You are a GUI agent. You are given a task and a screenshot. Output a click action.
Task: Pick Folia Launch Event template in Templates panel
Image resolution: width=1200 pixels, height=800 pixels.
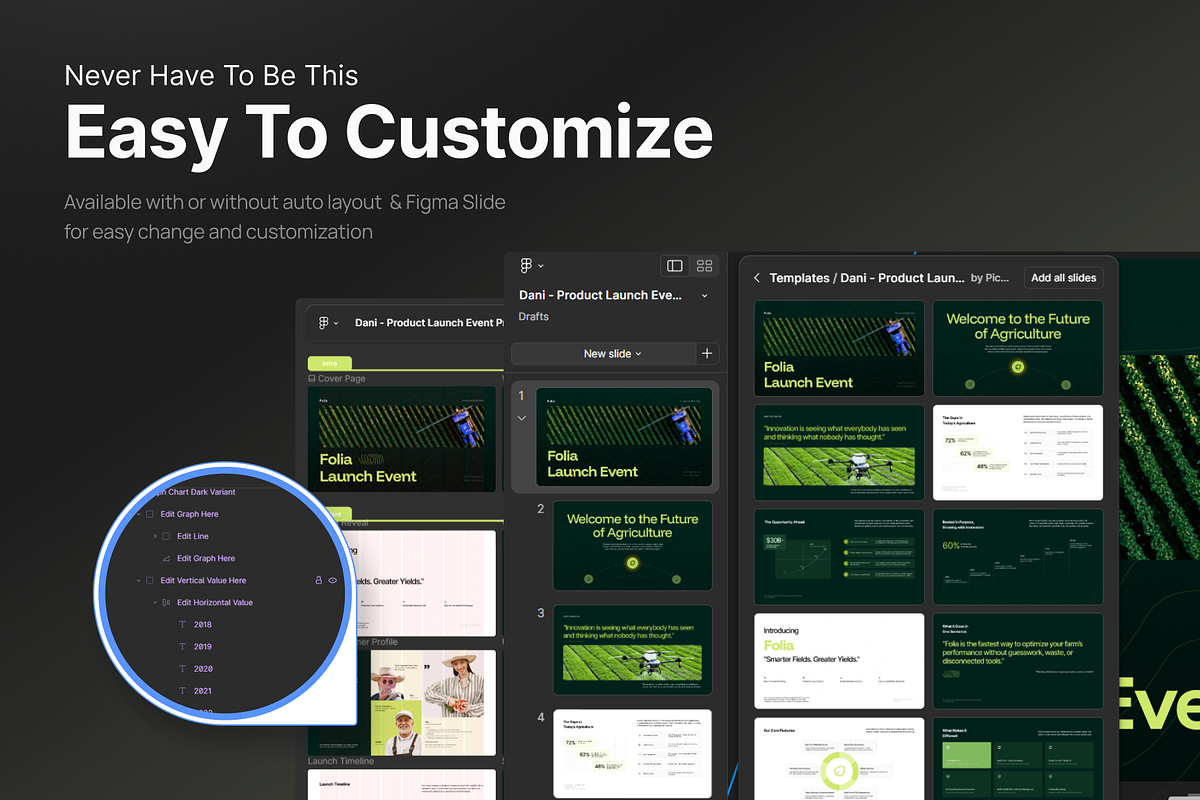(840, 348)
